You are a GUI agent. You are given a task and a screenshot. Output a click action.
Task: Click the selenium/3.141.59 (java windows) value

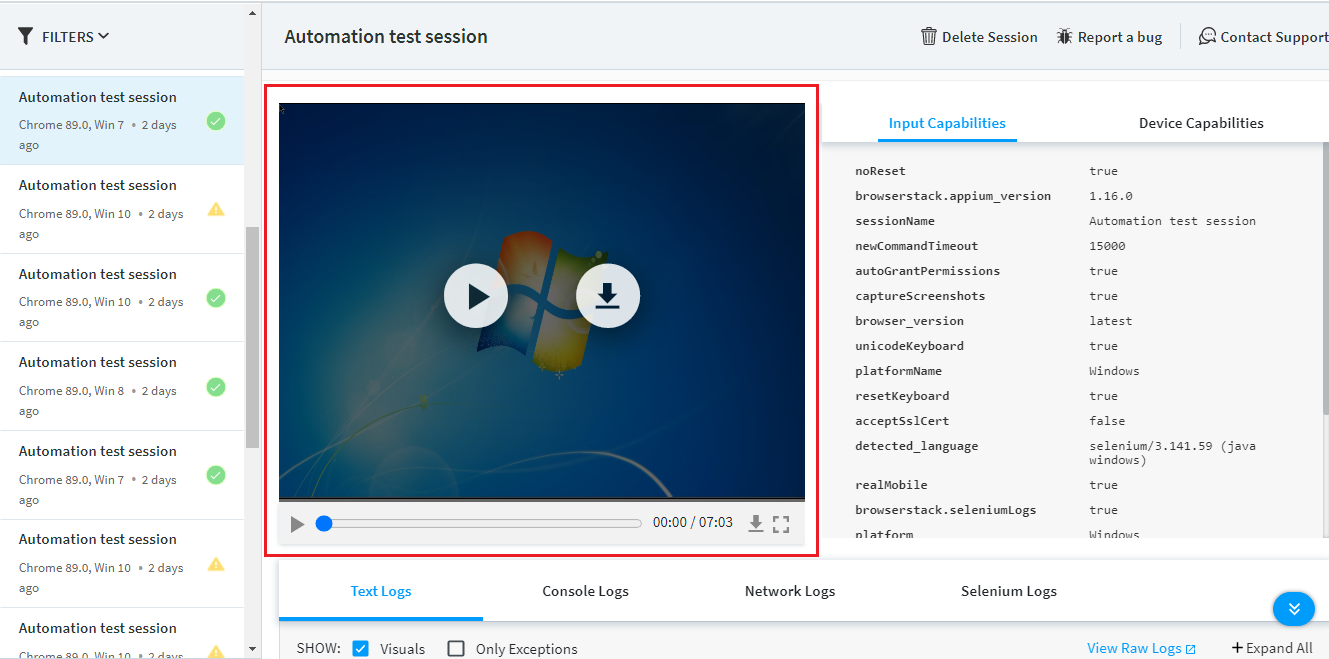[1172, 453]
